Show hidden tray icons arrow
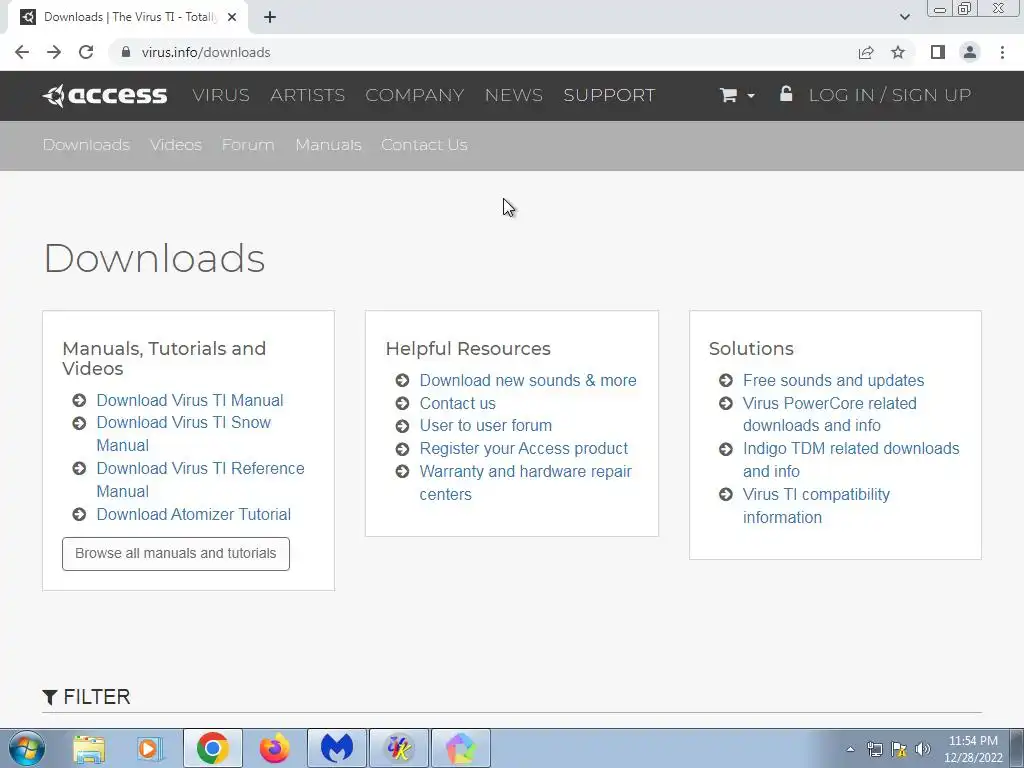The image size is (1024, 768). [x=850, y=749]
